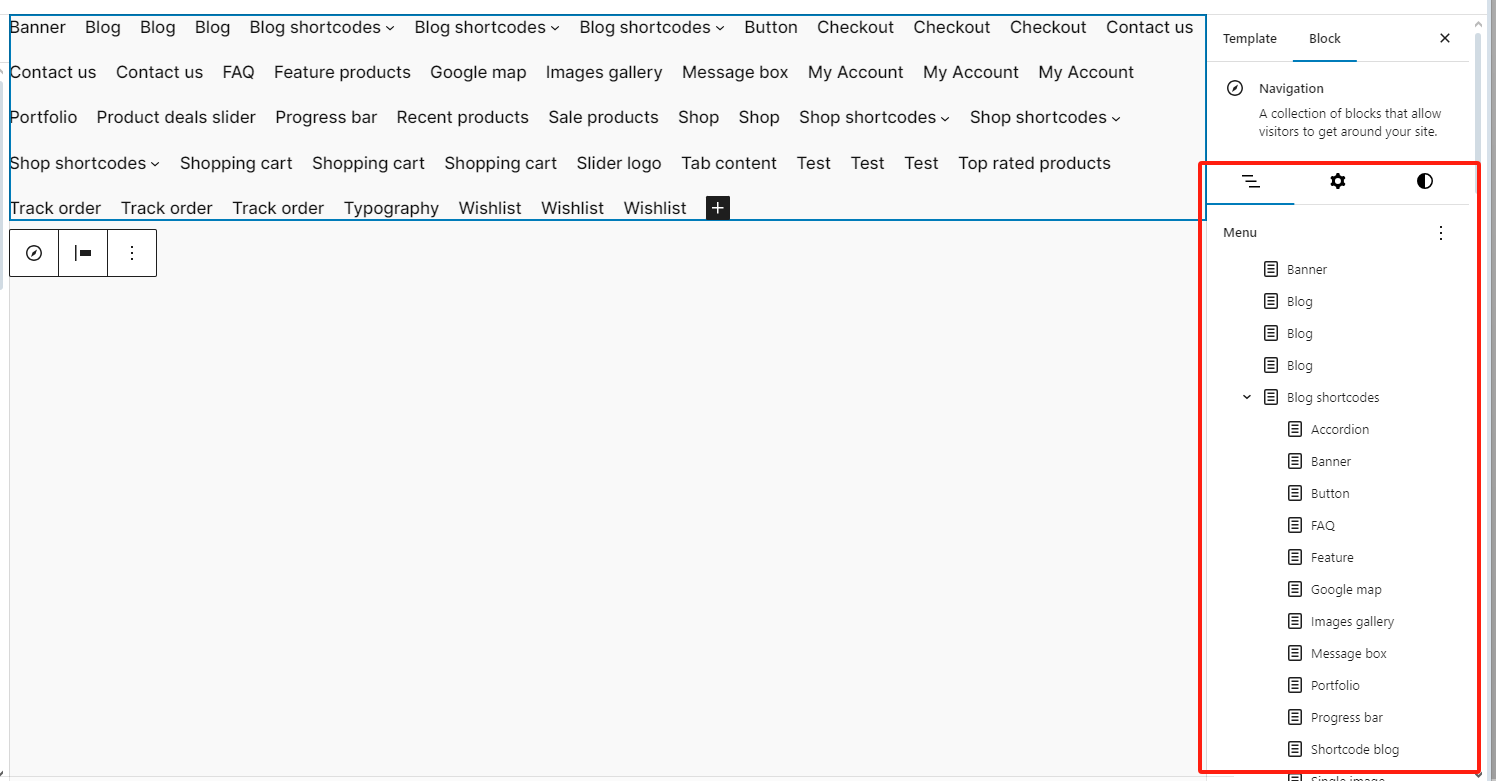Click the Navigation compass icon in block toolbar

click(34, 253)
